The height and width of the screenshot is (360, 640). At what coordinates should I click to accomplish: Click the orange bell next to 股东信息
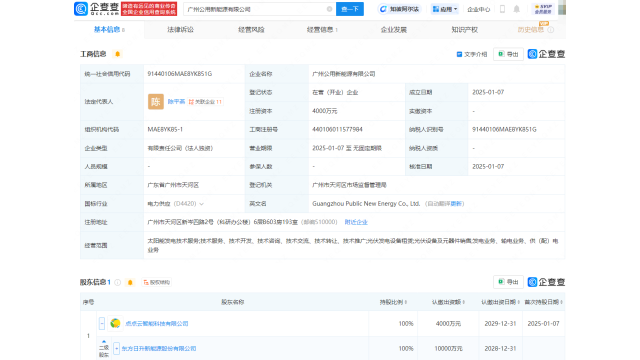pos(130,282)
